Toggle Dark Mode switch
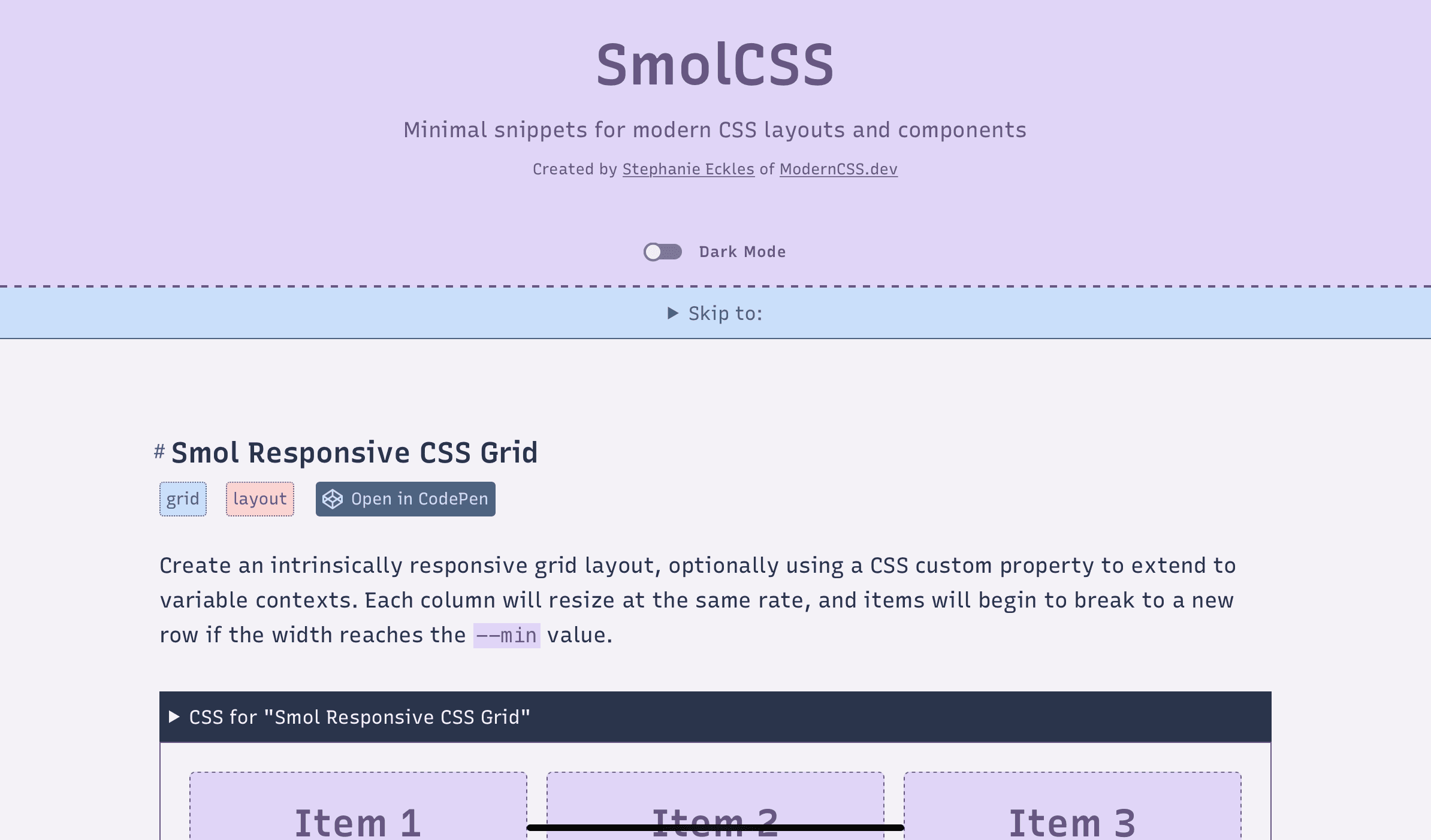The height and width of the screenshot is (840, 1431). coord(662,251)
